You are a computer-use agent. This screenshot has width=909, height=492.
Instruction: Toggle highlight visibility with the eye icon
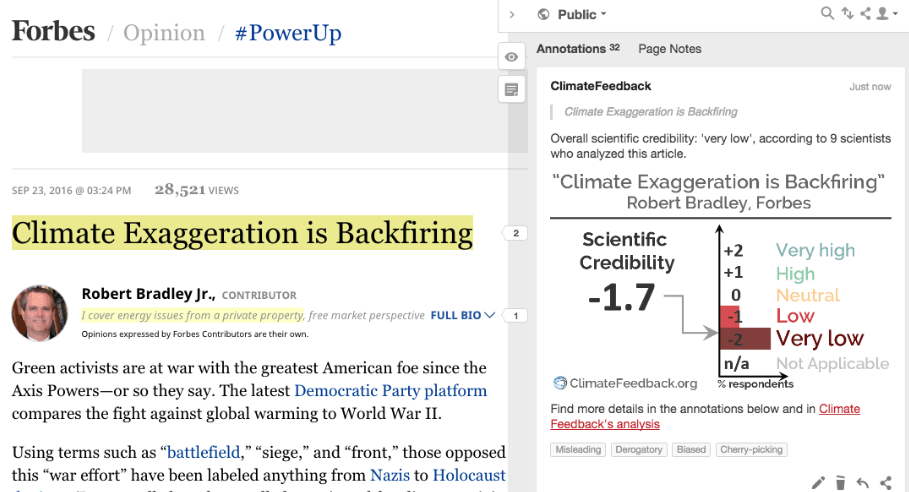point(511,57)
